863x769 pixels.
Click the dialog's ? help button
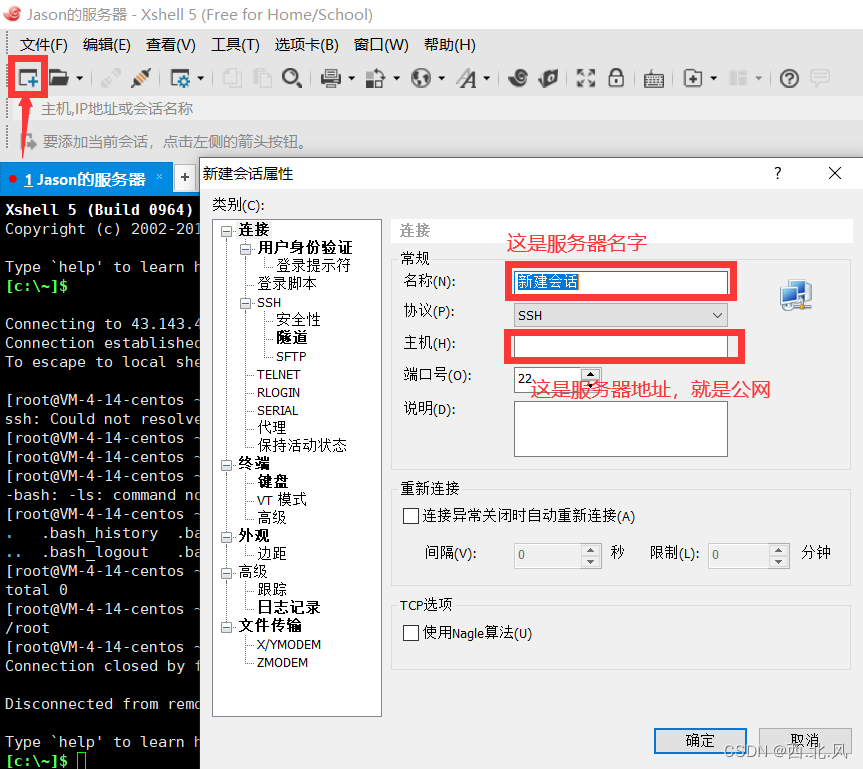(x=777, y=173)
